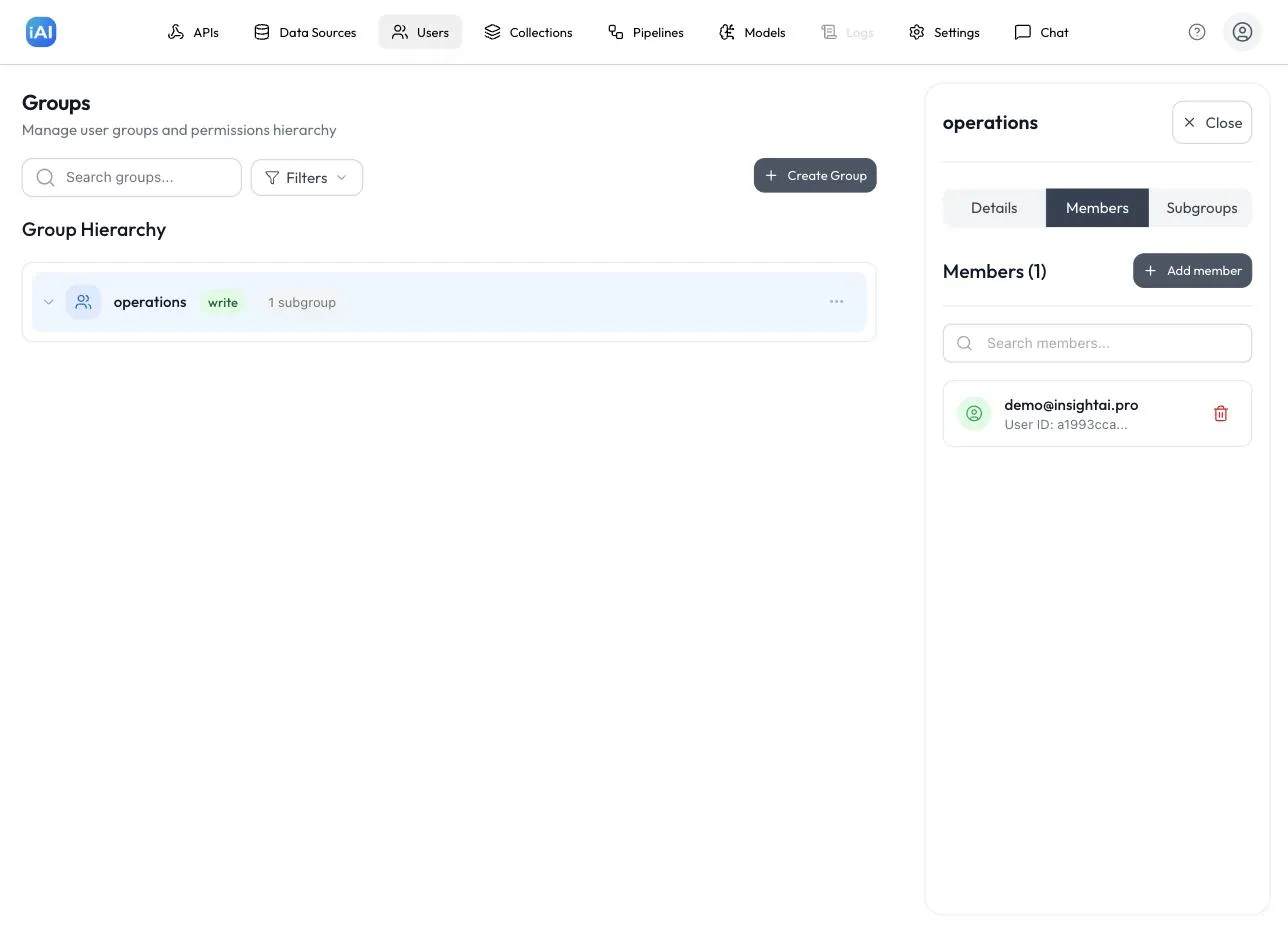Navigate to Collections
The height and width of the screenshot is (933, 1288).
528,32
